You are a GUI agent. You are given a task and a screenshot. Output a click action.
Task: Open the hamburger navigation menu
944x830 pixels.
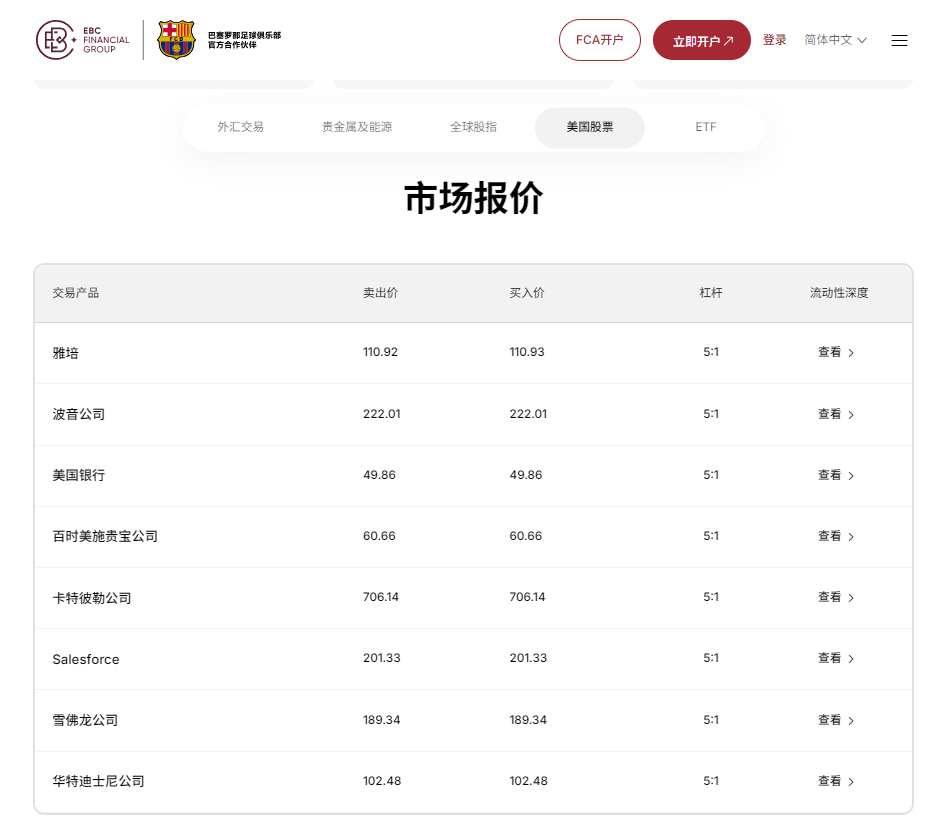(899, 40)
